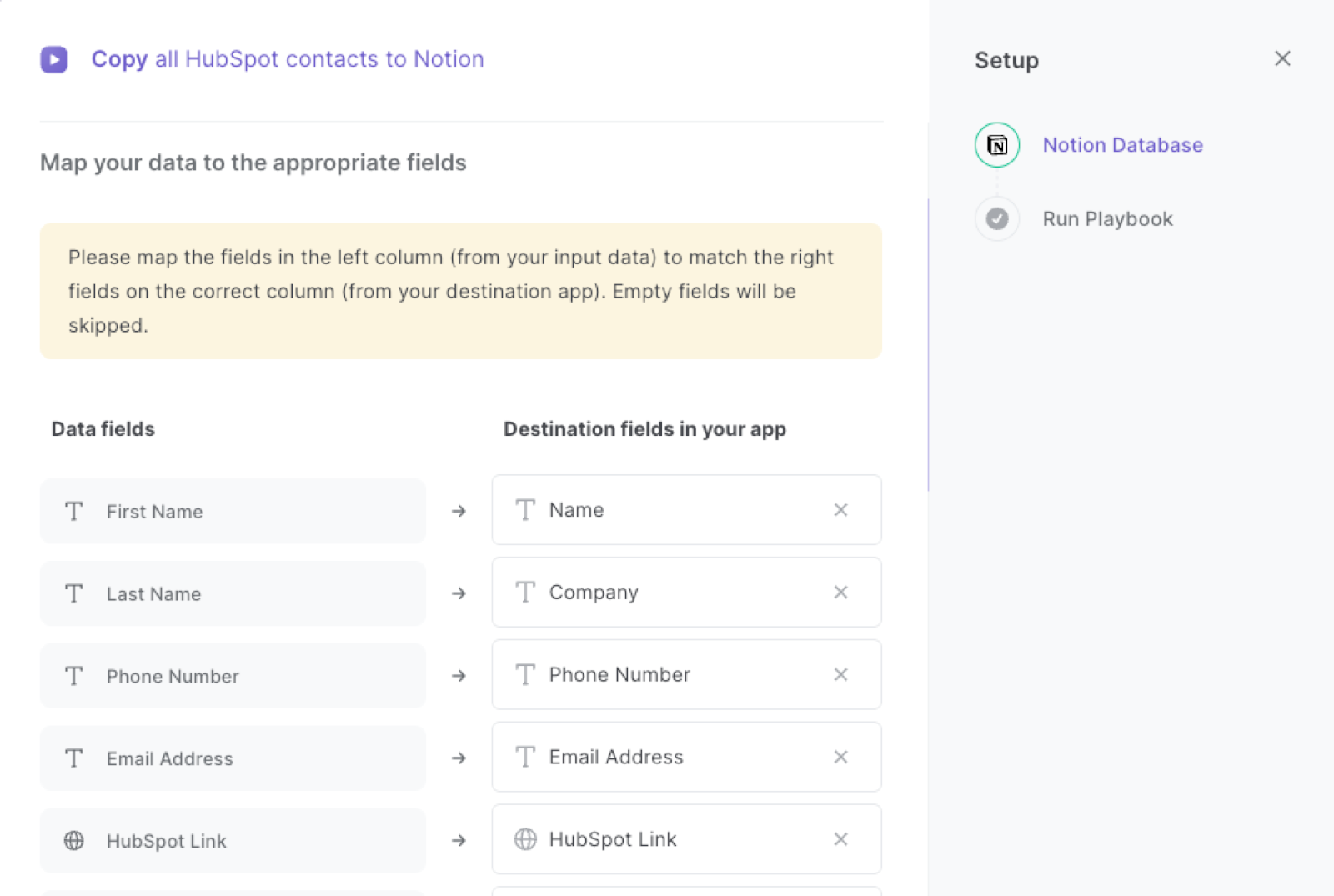Viewport: 1334px width, 896px height.
Task: Open the Name destination field dropdown
Action: [686, 510]
